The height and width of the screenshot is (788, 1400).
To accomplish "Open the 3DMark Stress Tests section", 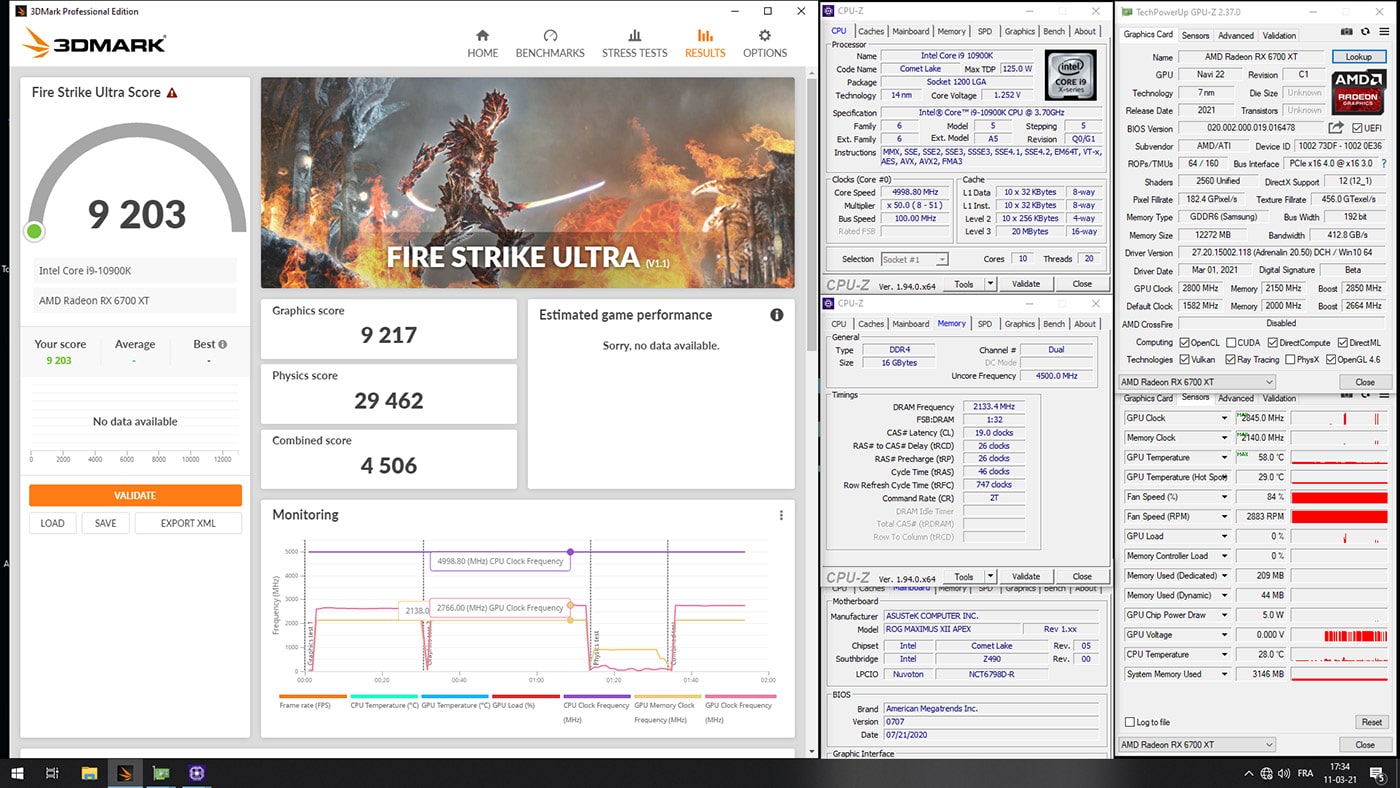I will [634, 44].
